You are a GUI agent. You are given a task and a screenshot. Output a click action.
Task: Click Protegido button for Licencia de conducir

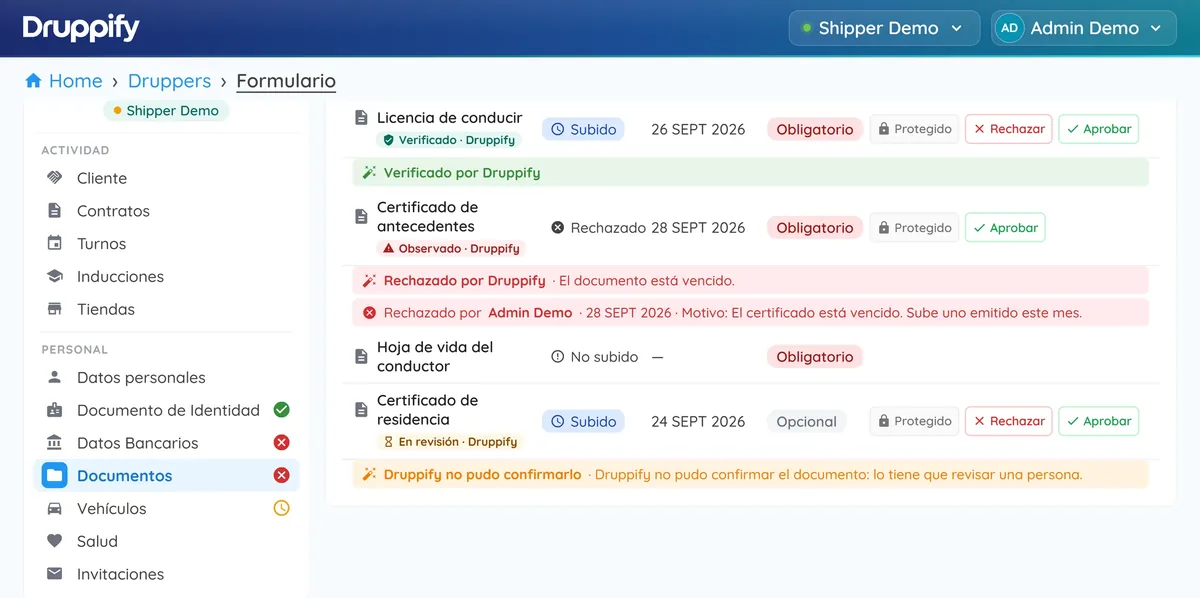914,129
